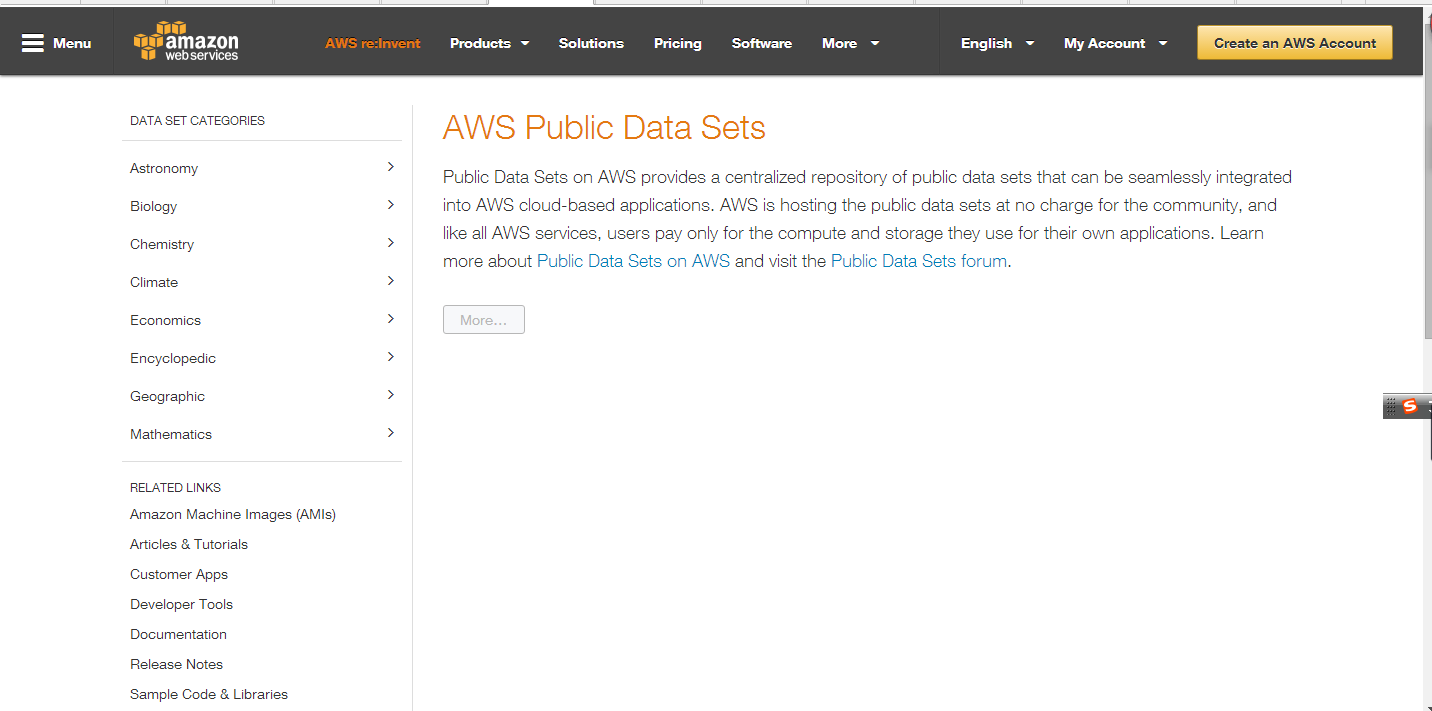Select the Biology category

(153, 206)
